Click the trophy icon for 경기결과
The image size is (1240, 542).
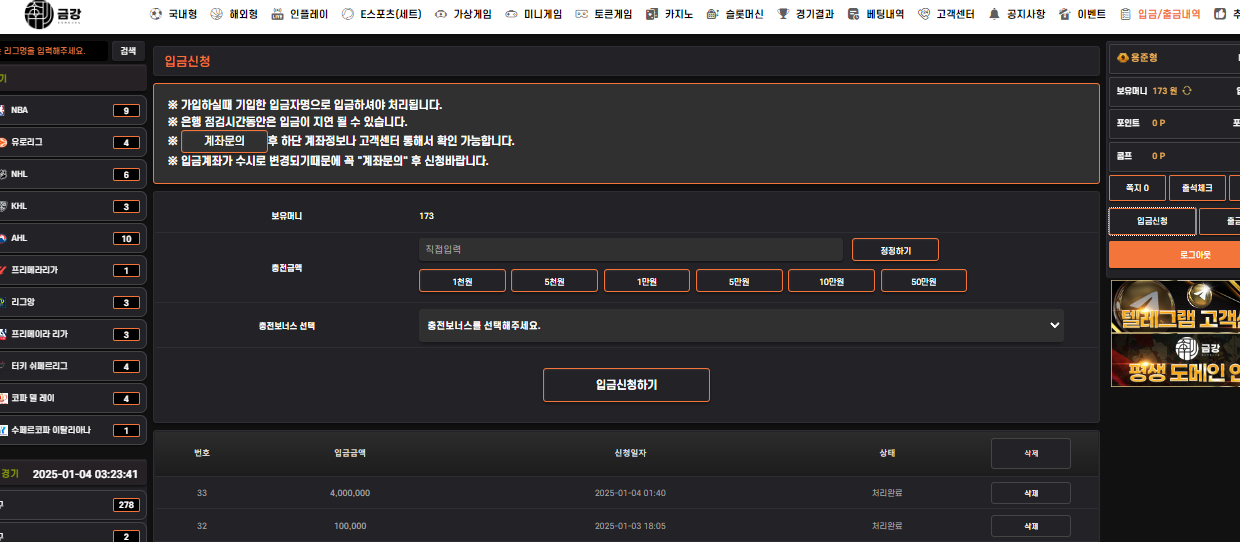[783, 15]
